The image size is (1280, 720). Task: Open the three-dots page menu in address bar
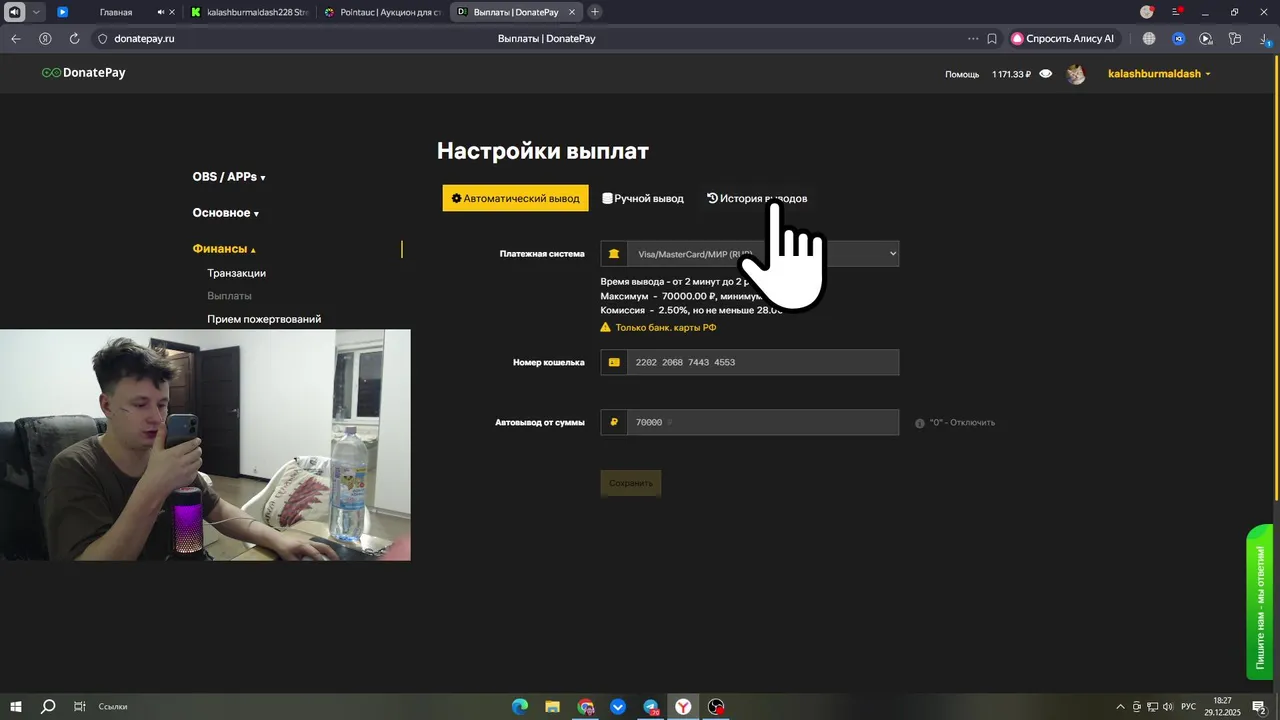tap(973, 39)
